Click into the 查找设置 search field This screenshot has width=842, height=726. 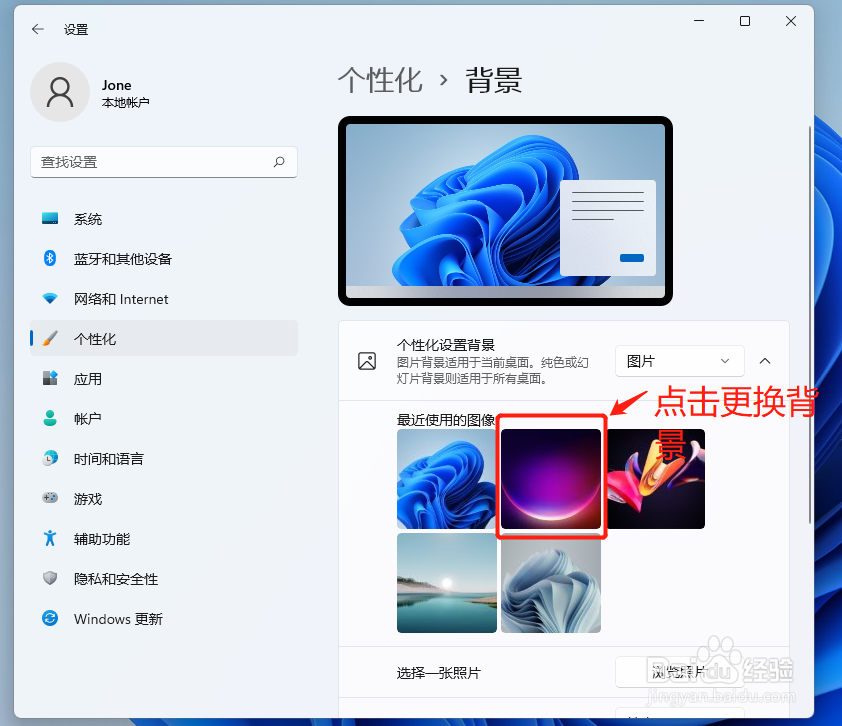click(x=164, y=162)
